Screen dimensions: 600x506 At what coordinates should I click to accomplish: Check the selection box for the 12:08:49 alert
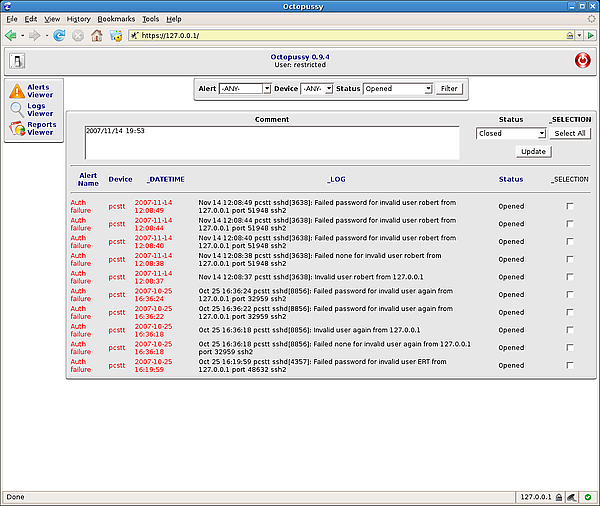pyautogui.click(x=570, y=206)
